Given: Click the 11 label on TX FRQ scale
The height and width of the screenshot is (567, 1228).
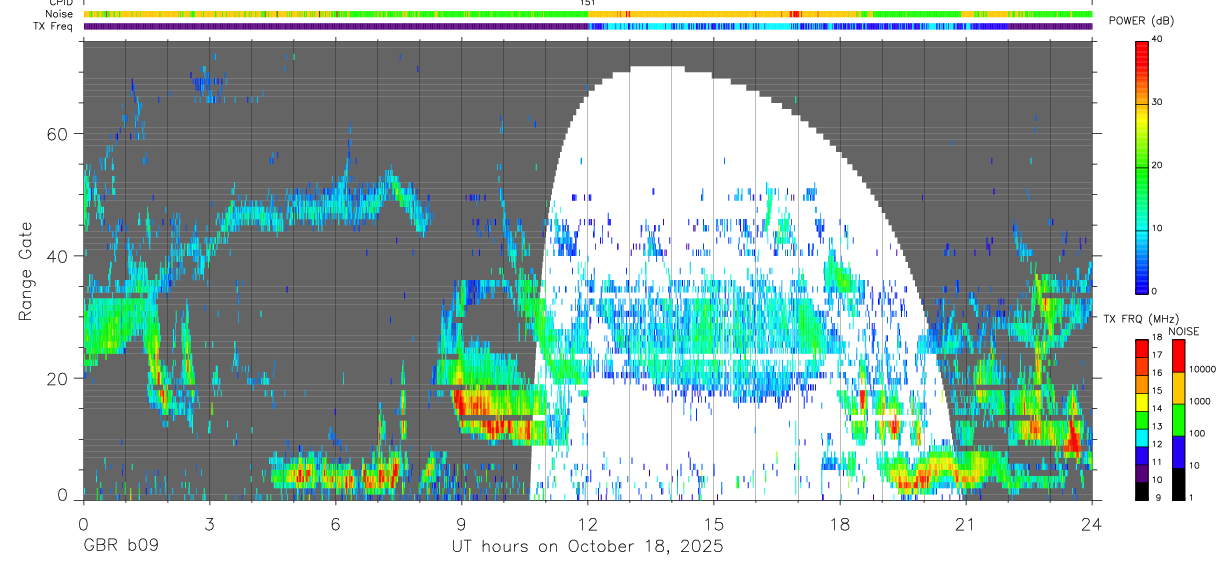Looking at the screenshot, I should 1157,462.
